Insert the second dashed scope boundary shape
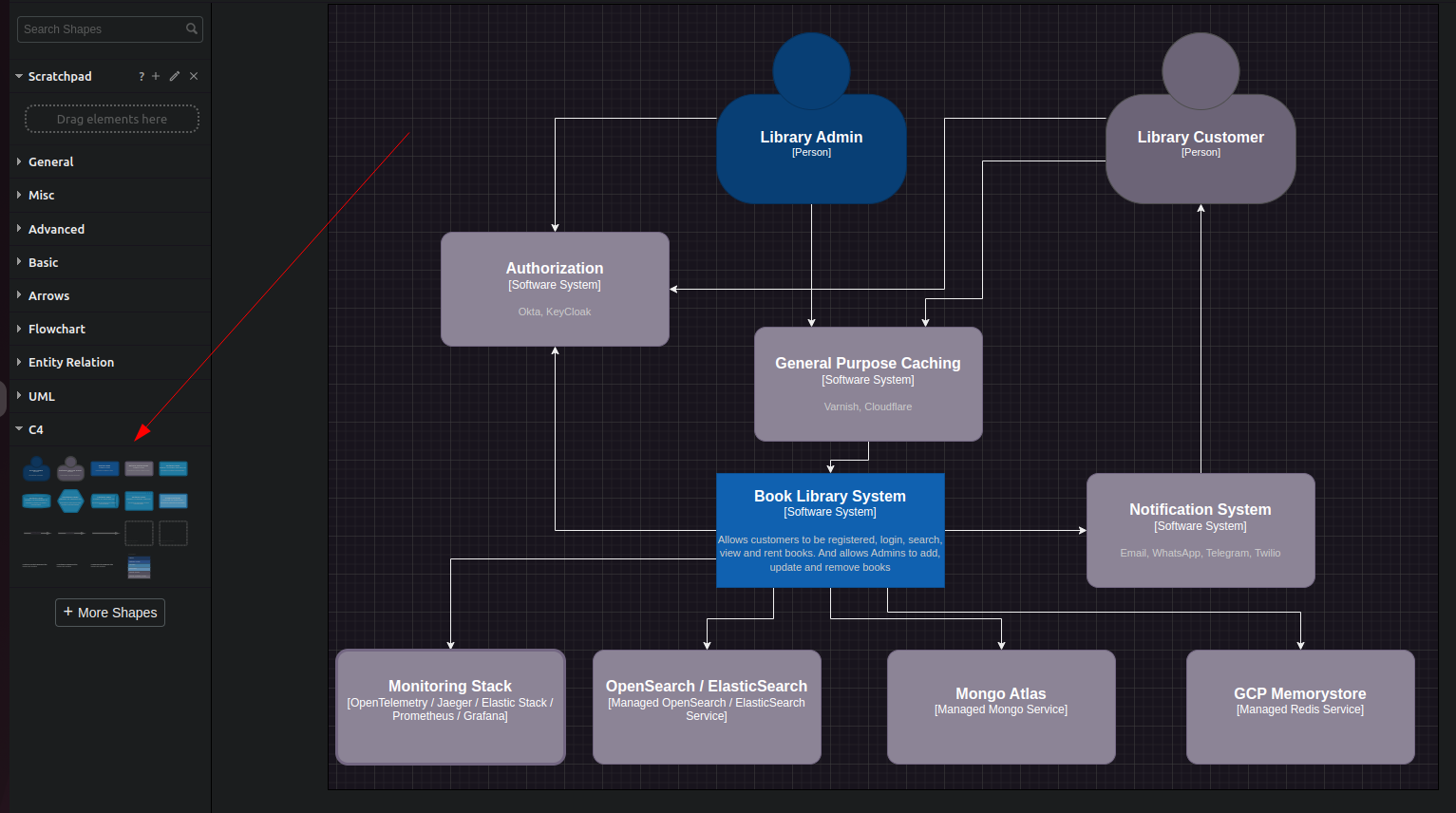Viewport: 1456px width, 813px height. [x=173, y=533]
